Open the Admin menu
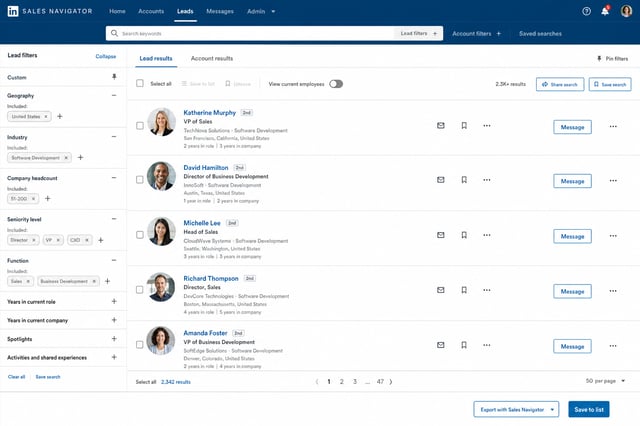The image size is (640, 426). 261,11
